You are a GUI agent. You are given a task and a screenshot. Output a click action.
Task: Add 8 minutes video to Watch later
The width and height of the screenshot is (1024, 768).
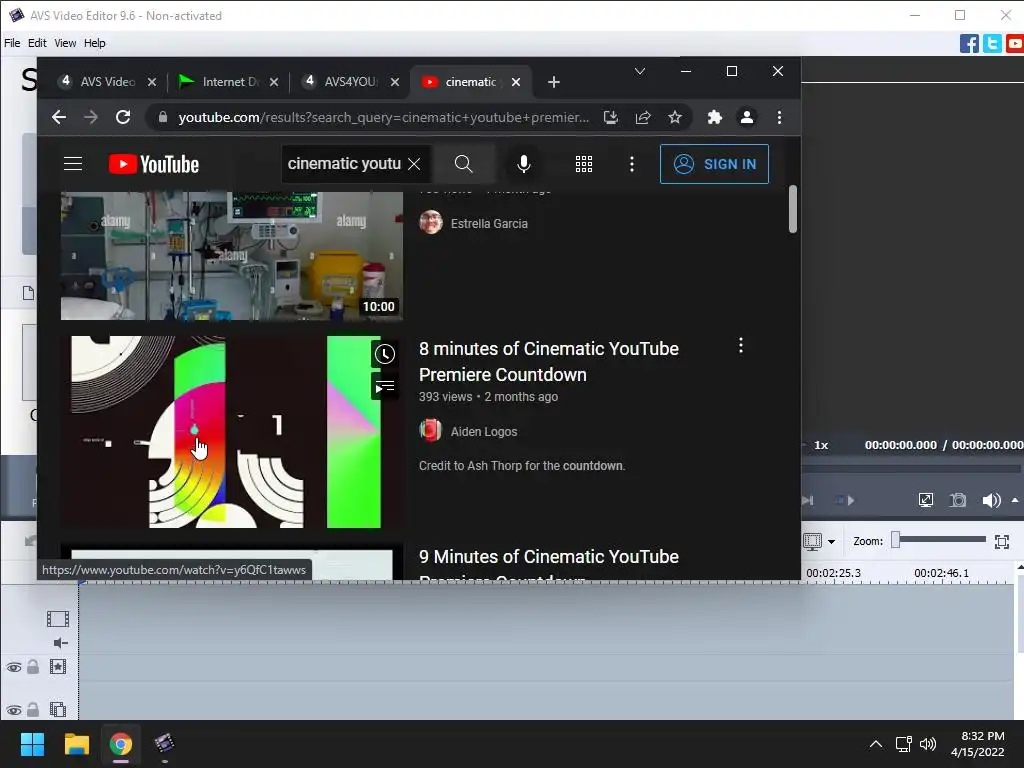tap(385, 355)
